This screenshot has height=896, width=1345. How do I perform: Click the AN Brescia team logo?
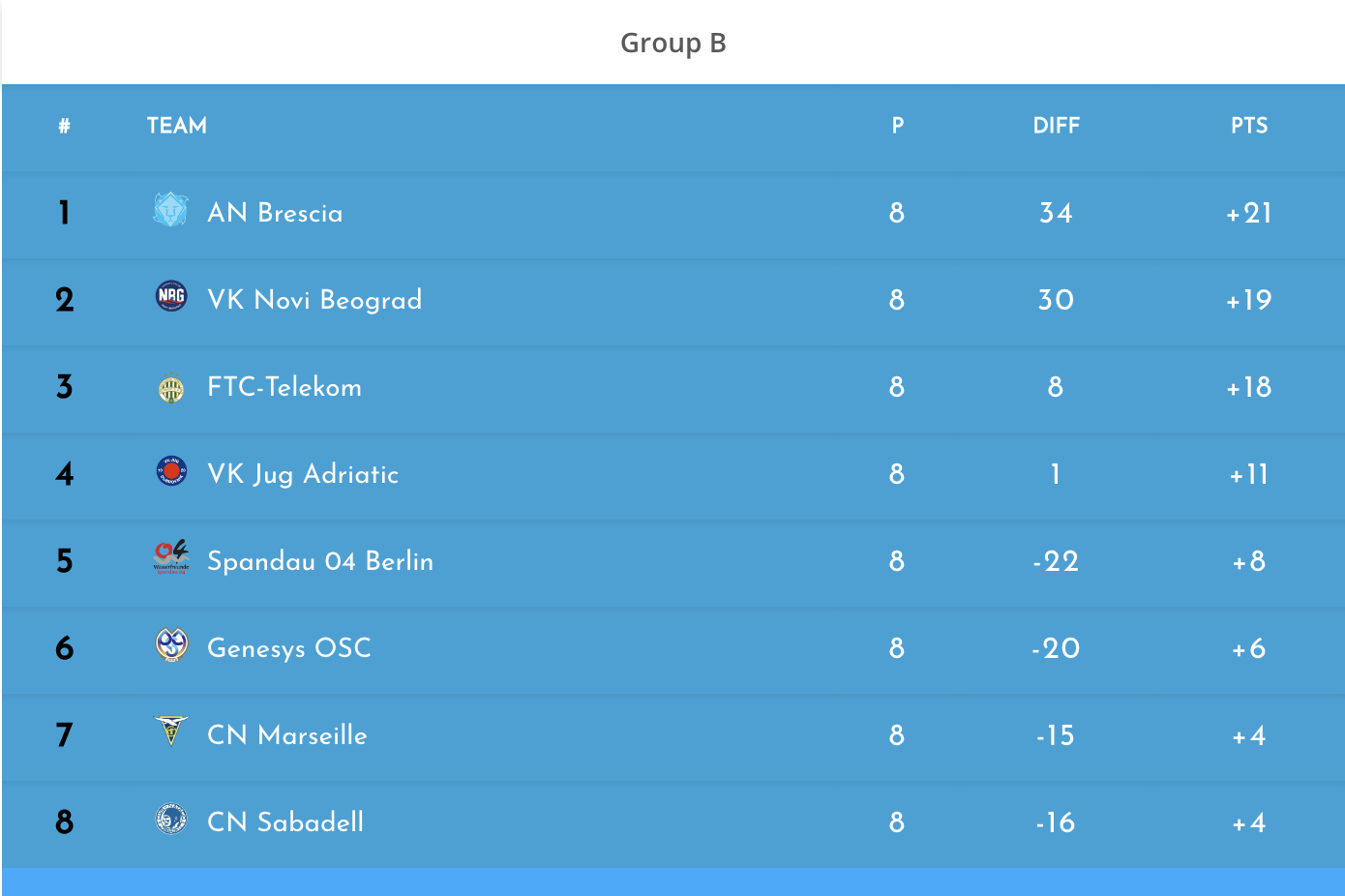point(171,209)
